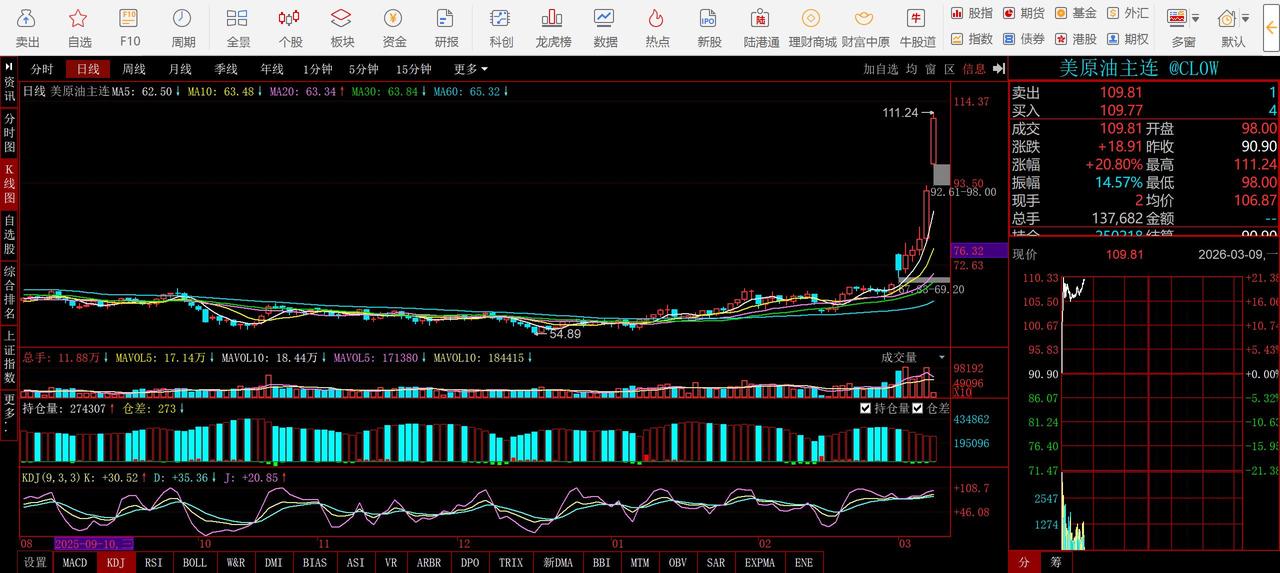Open 分时图 in left sidebar
1280x573 pixels.
pos(9,132)
